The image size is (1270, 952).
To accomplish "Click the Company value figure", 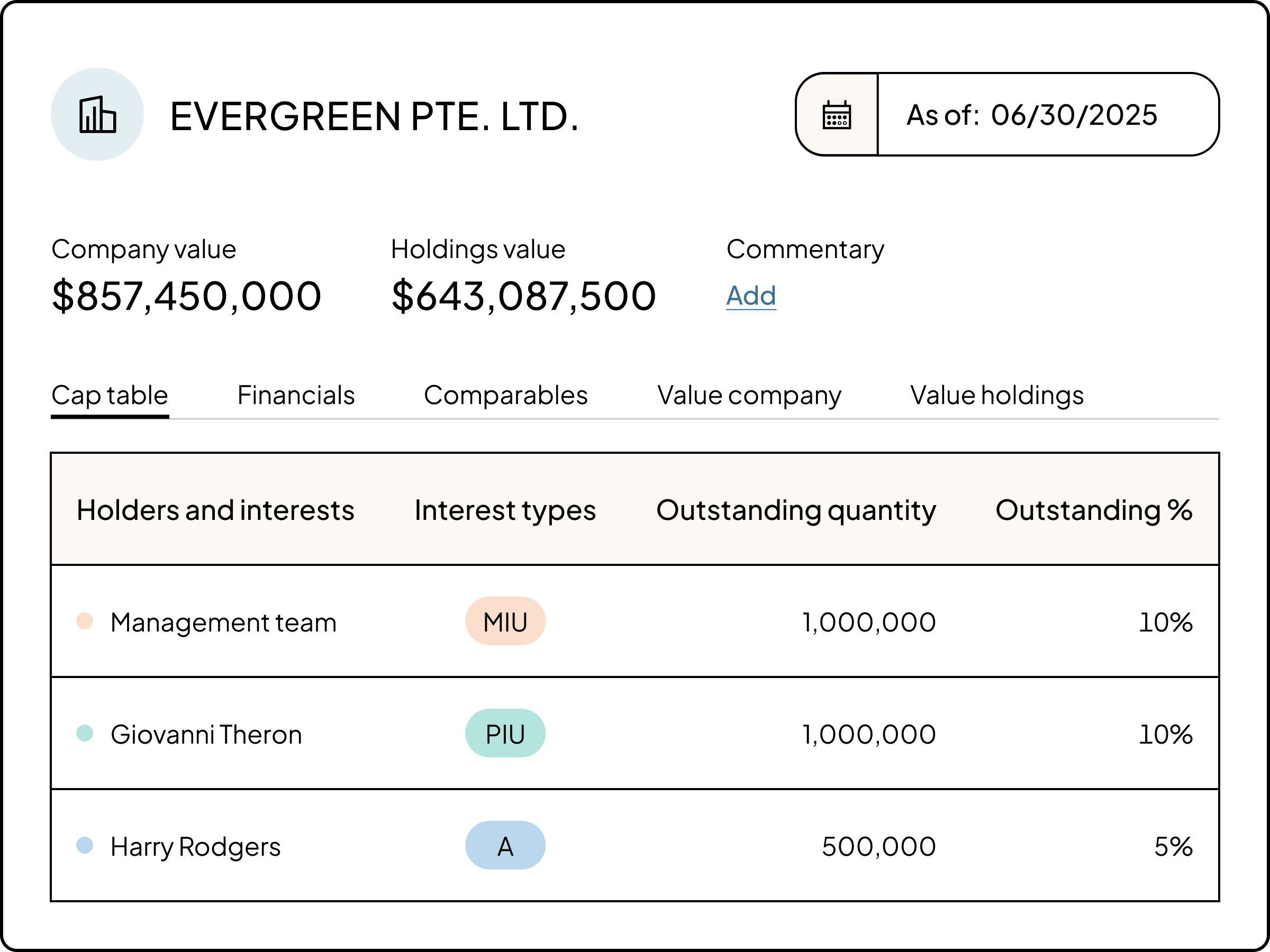I will point(186,295).
